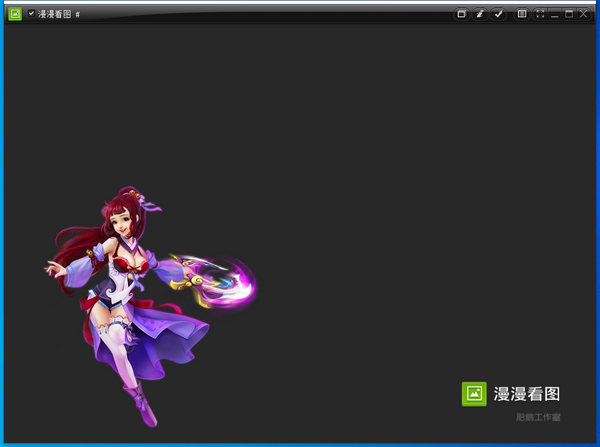This screenshot has height=447, width=600.
Task: Open the pencil edit tool icon
Action: [480, 14]
